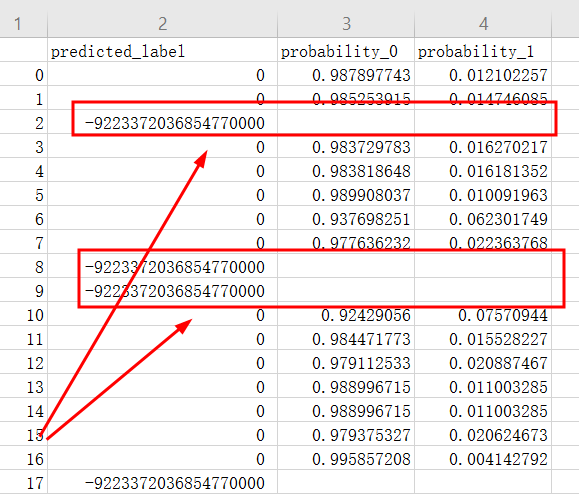
Task: Select cell with value 0.016270217
Action: pos(483,147)
